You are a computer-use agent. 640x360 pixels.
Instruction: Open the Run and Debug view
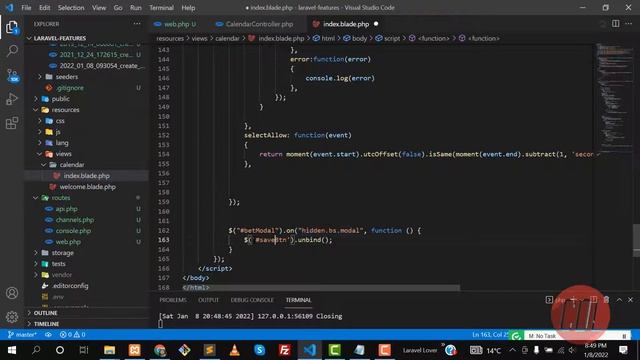click(x=12, y=99)
